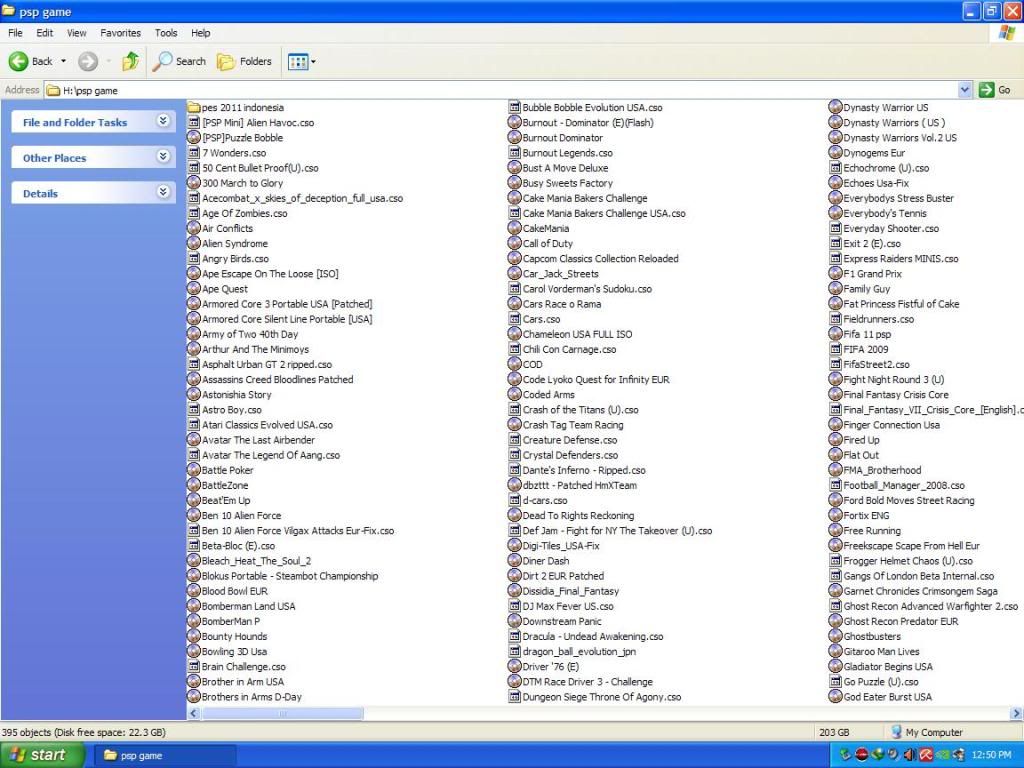Expand the Details panel
This screenshot has height=768, width=1024.
pos(163,192)
